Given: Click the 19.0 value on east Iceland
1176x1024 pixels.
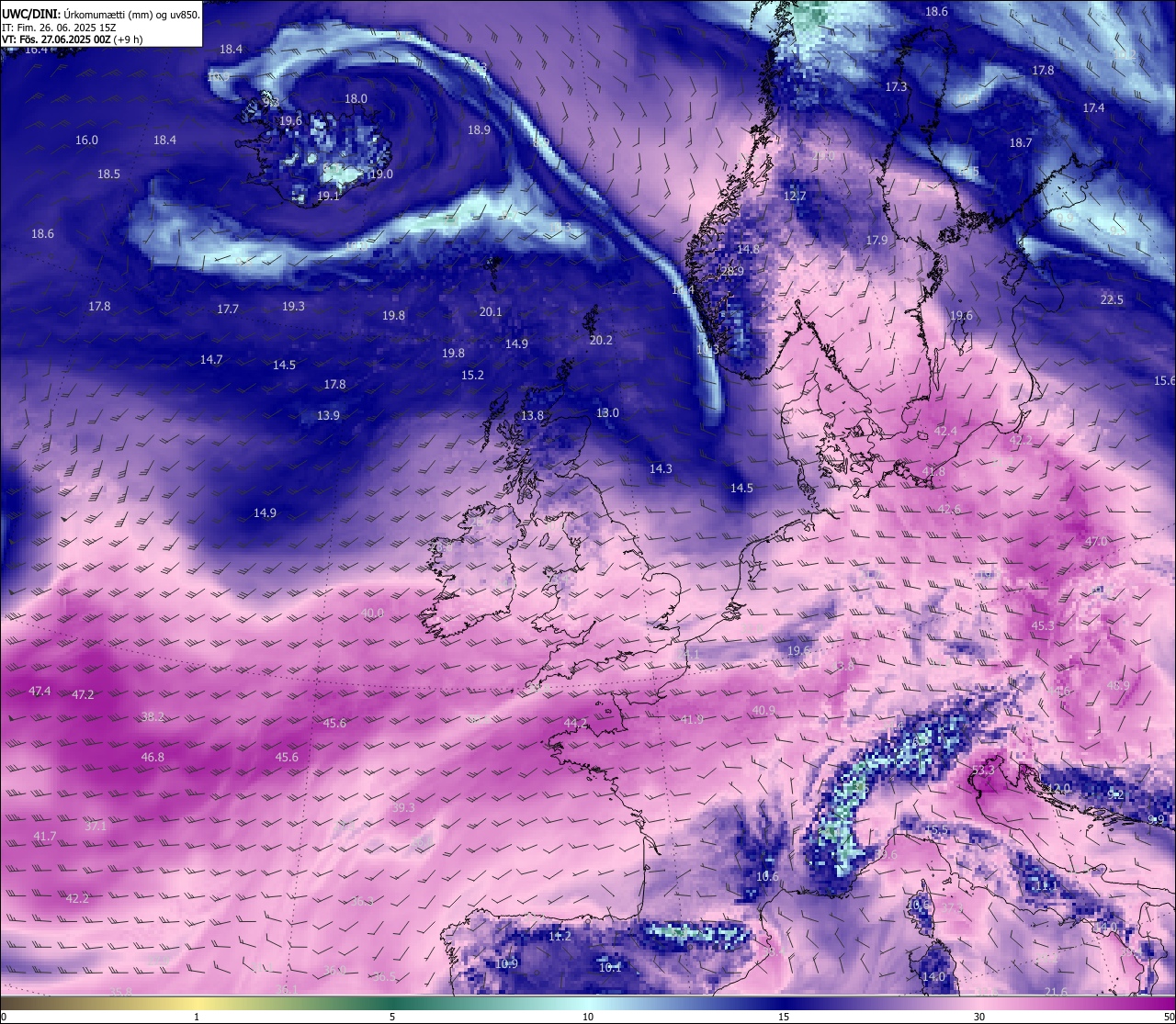Looking at the screenshot, I should pyautogui.click(x=381, y=174).
